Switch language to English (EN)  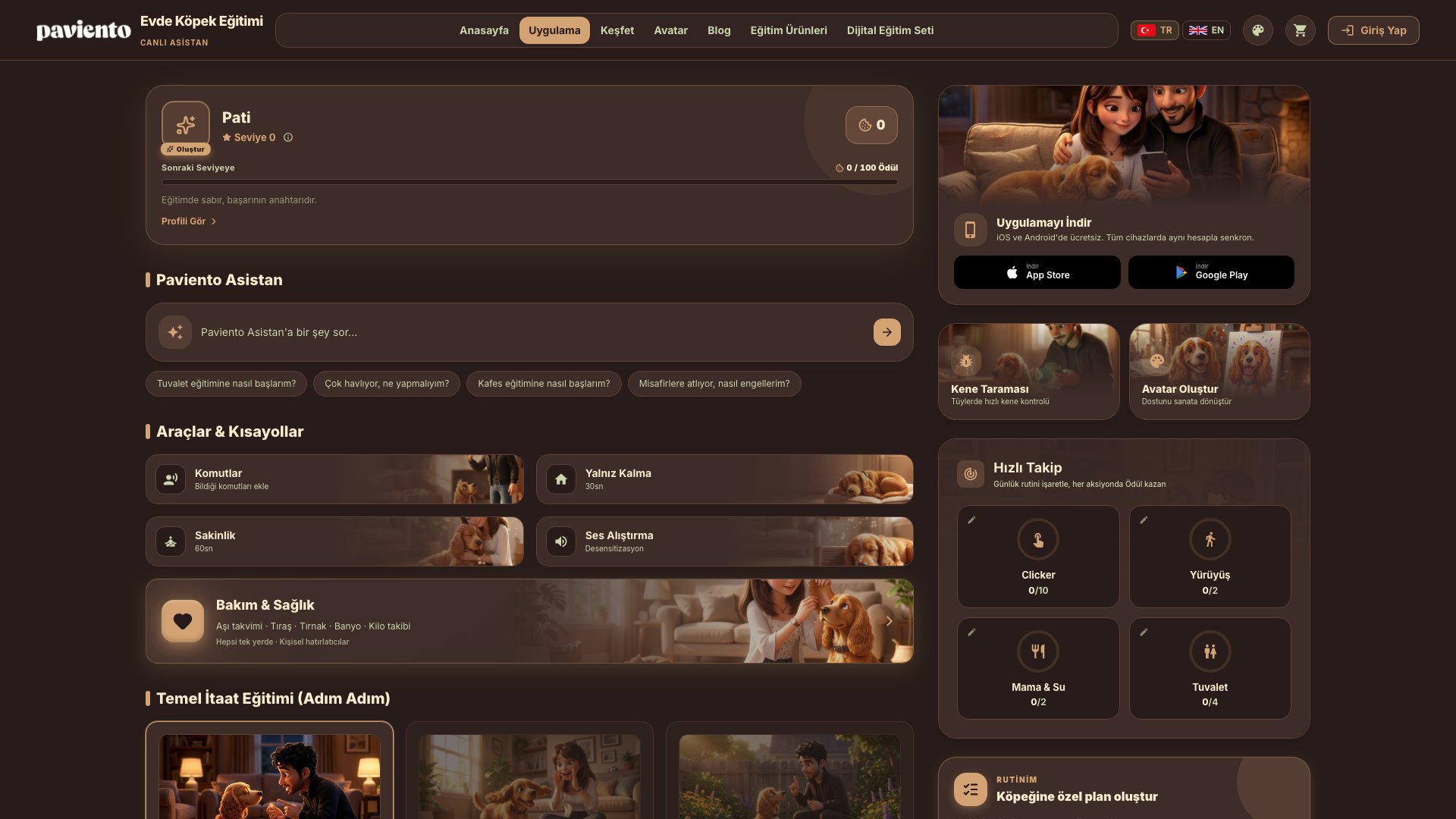tap(1207, 30)
